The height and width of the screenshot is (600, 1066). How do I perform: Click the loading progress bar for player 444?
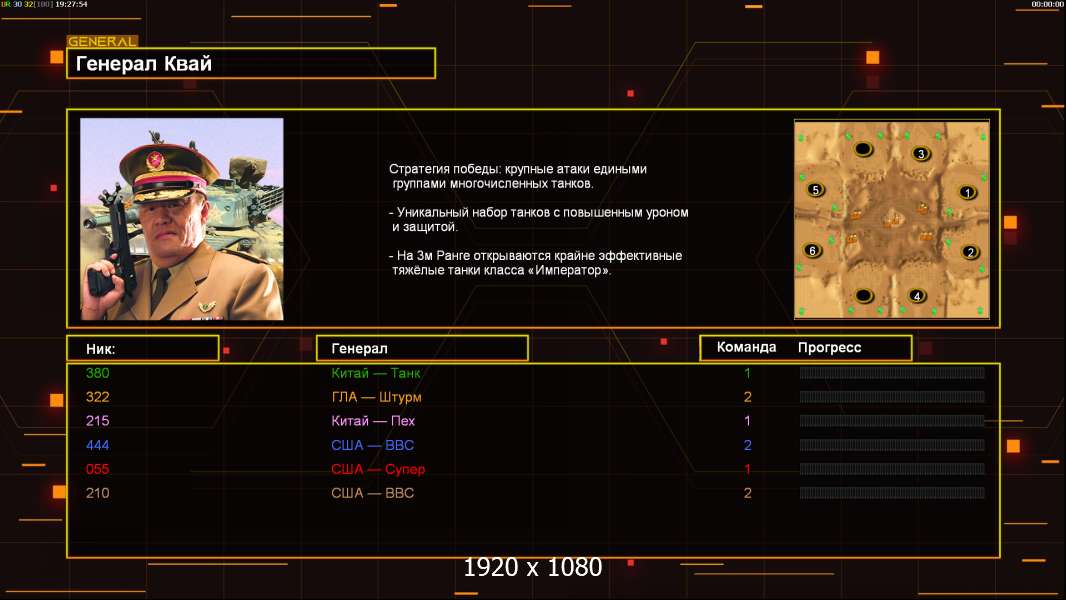tap(892, 445)
